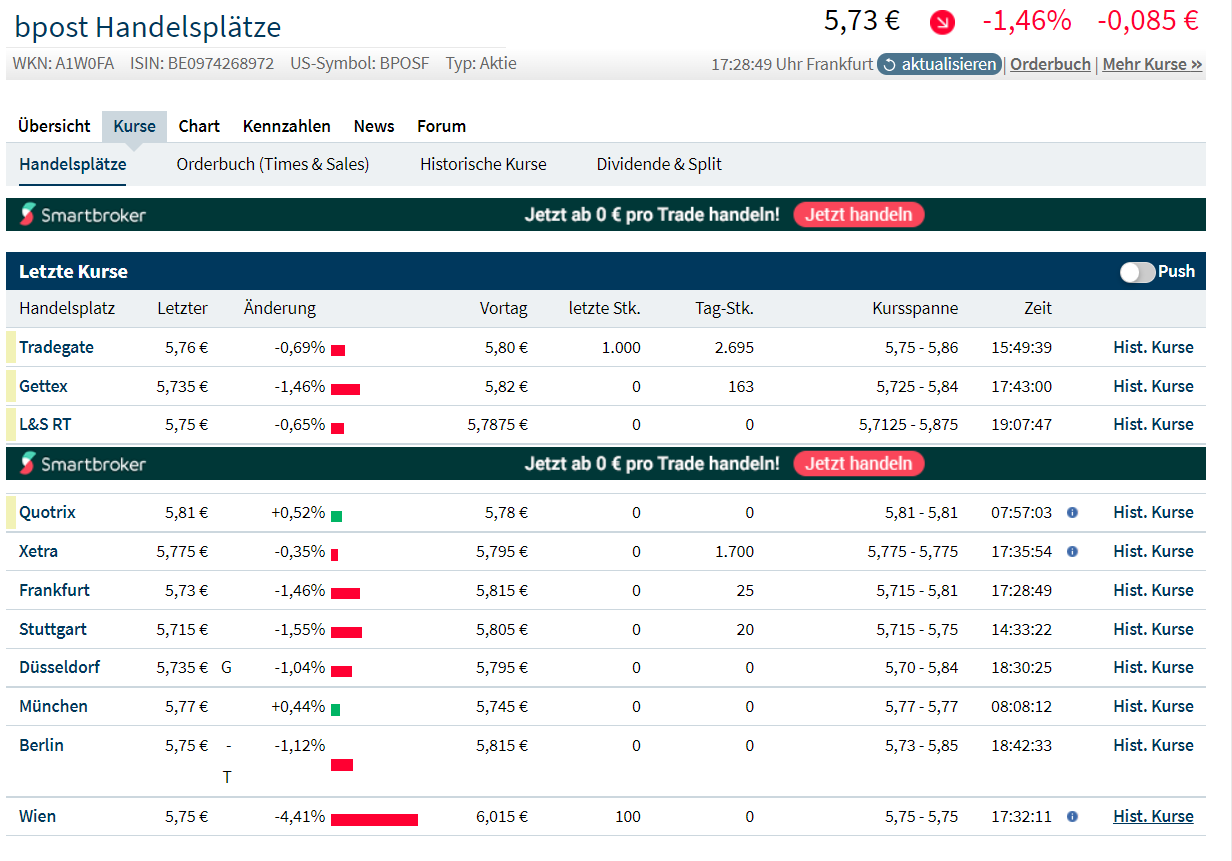
Task: Switch to the Chart tab
Action: click(199, 126)
